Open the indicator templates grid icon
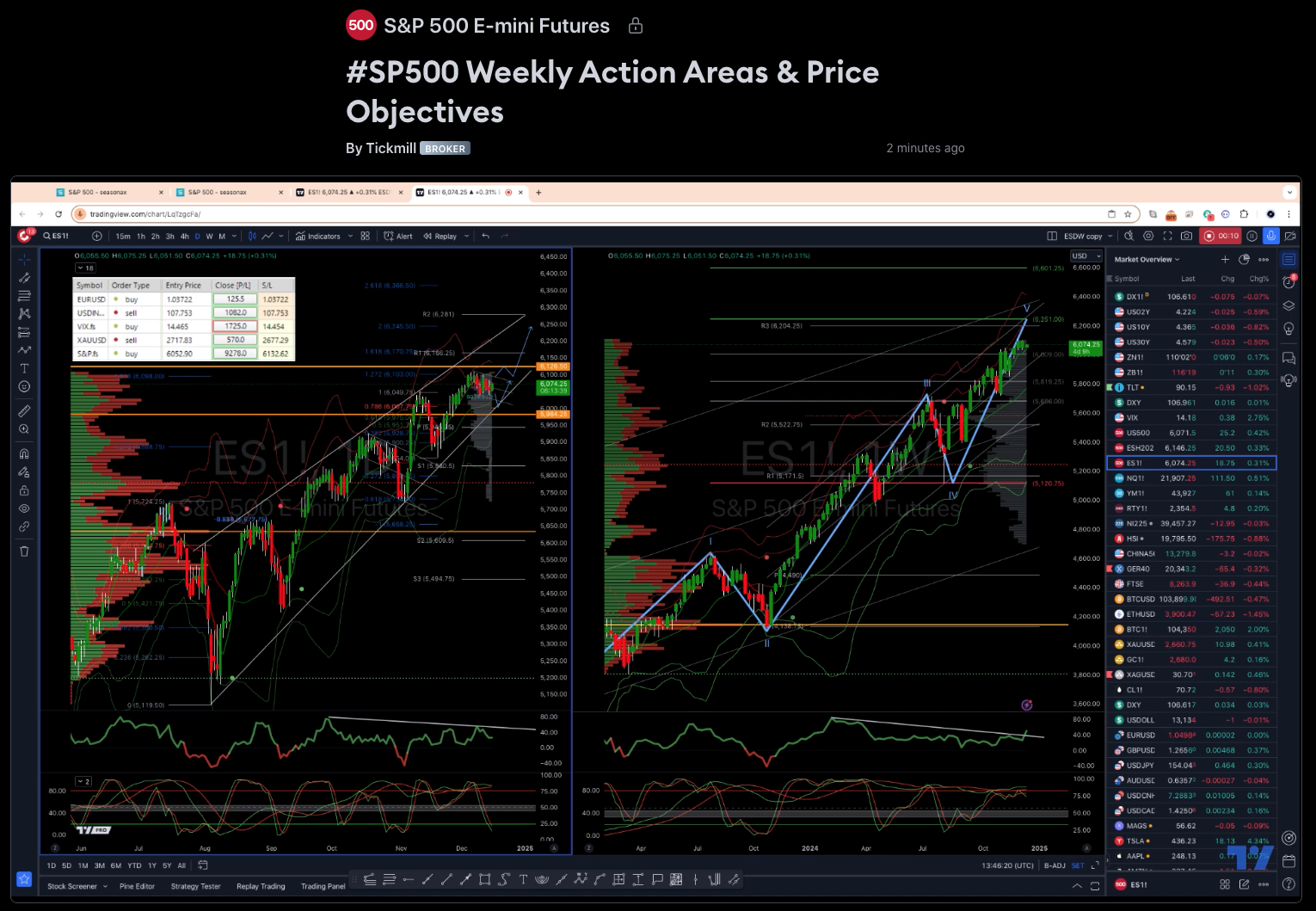 pos(366,236)
